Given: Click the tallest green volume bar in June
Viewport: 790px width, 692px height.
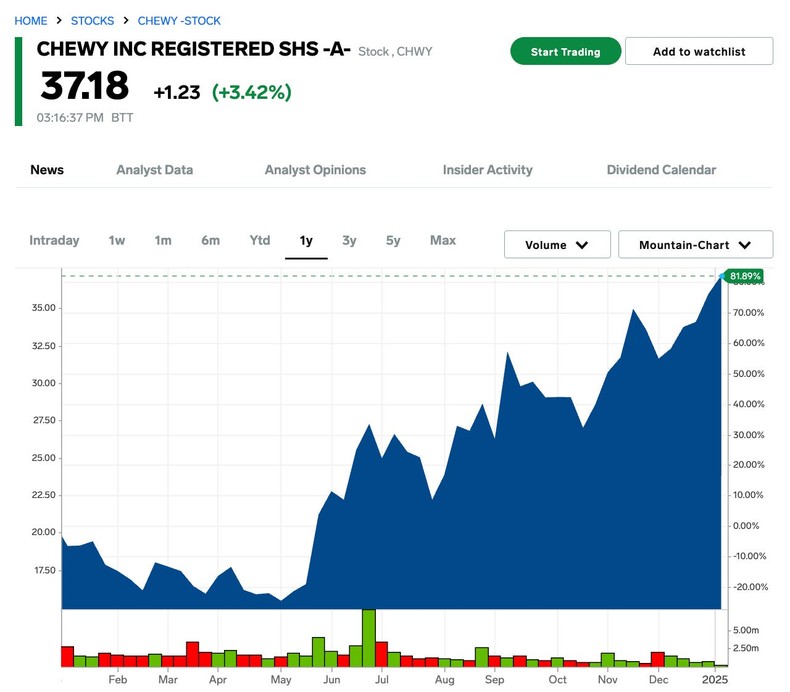Looking at the screenshot, I should (x=368, y=638).
